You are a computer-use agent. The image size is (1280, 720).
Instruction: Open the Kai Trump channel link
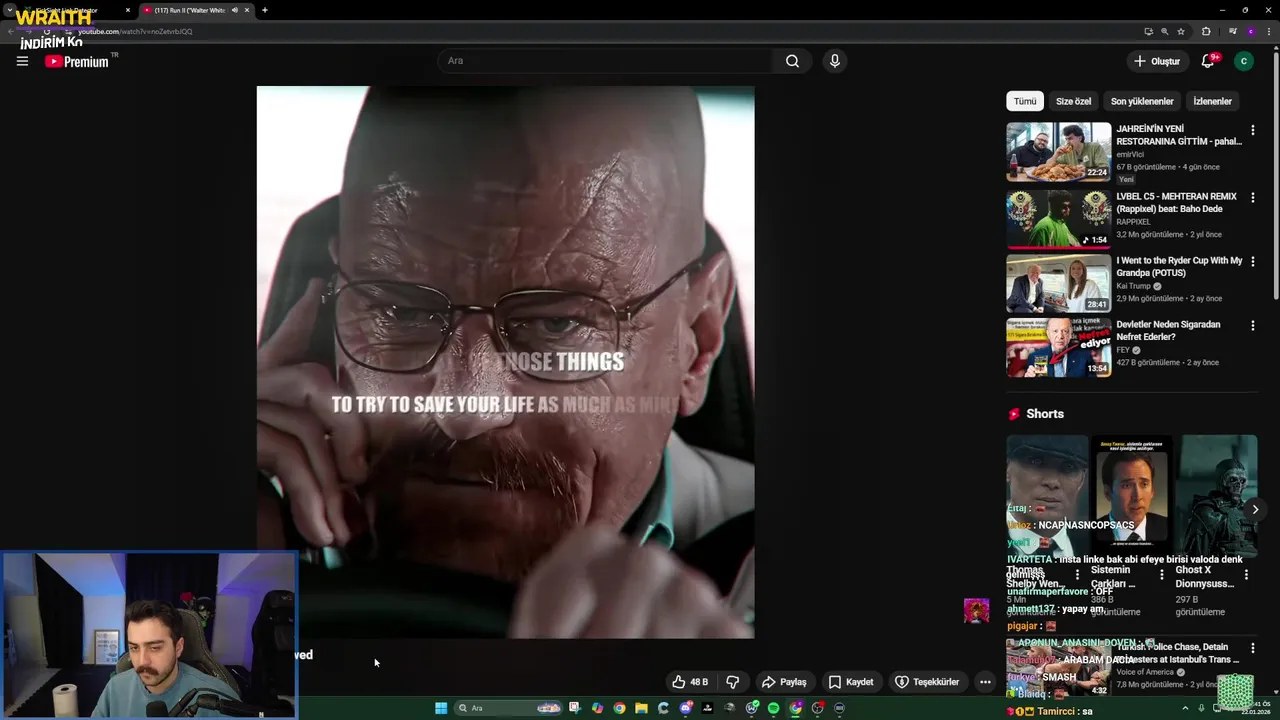tap(1134, 286)
